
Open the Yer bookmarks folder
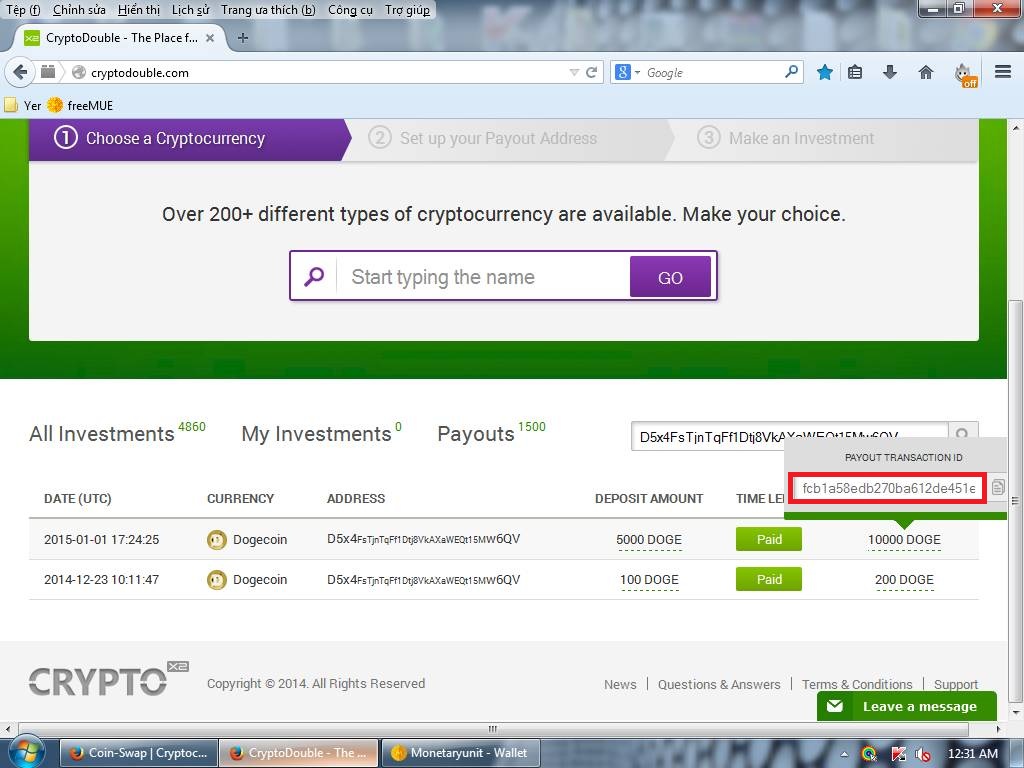pyautogui.click(x=23, y=105)
